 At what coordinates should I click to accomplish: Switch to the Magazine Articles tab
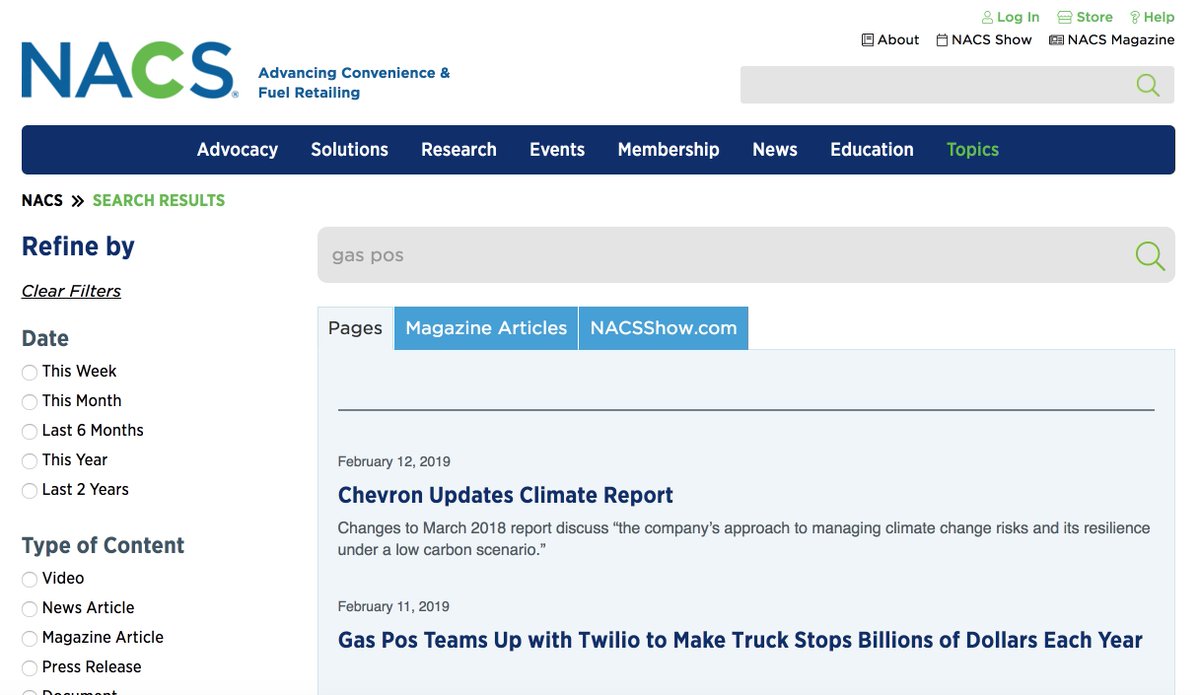486,328
